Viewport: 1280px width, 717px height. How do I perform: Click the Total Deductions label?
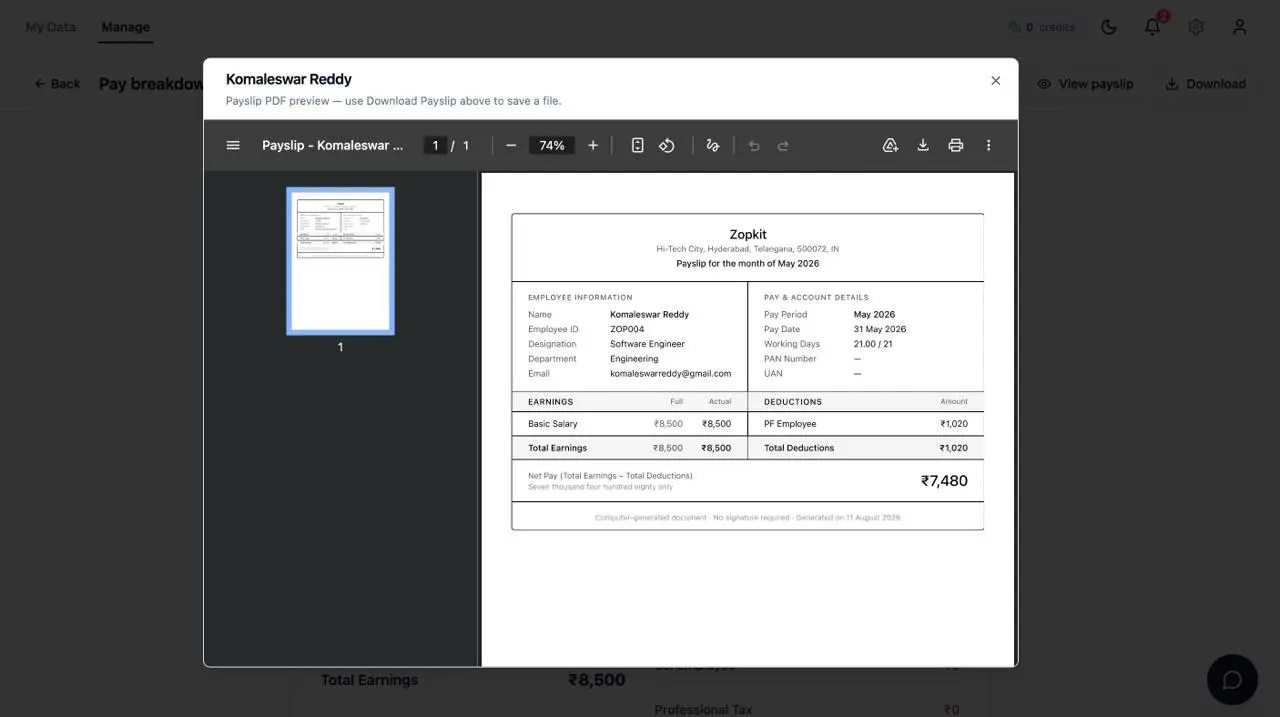coord(799,448)
